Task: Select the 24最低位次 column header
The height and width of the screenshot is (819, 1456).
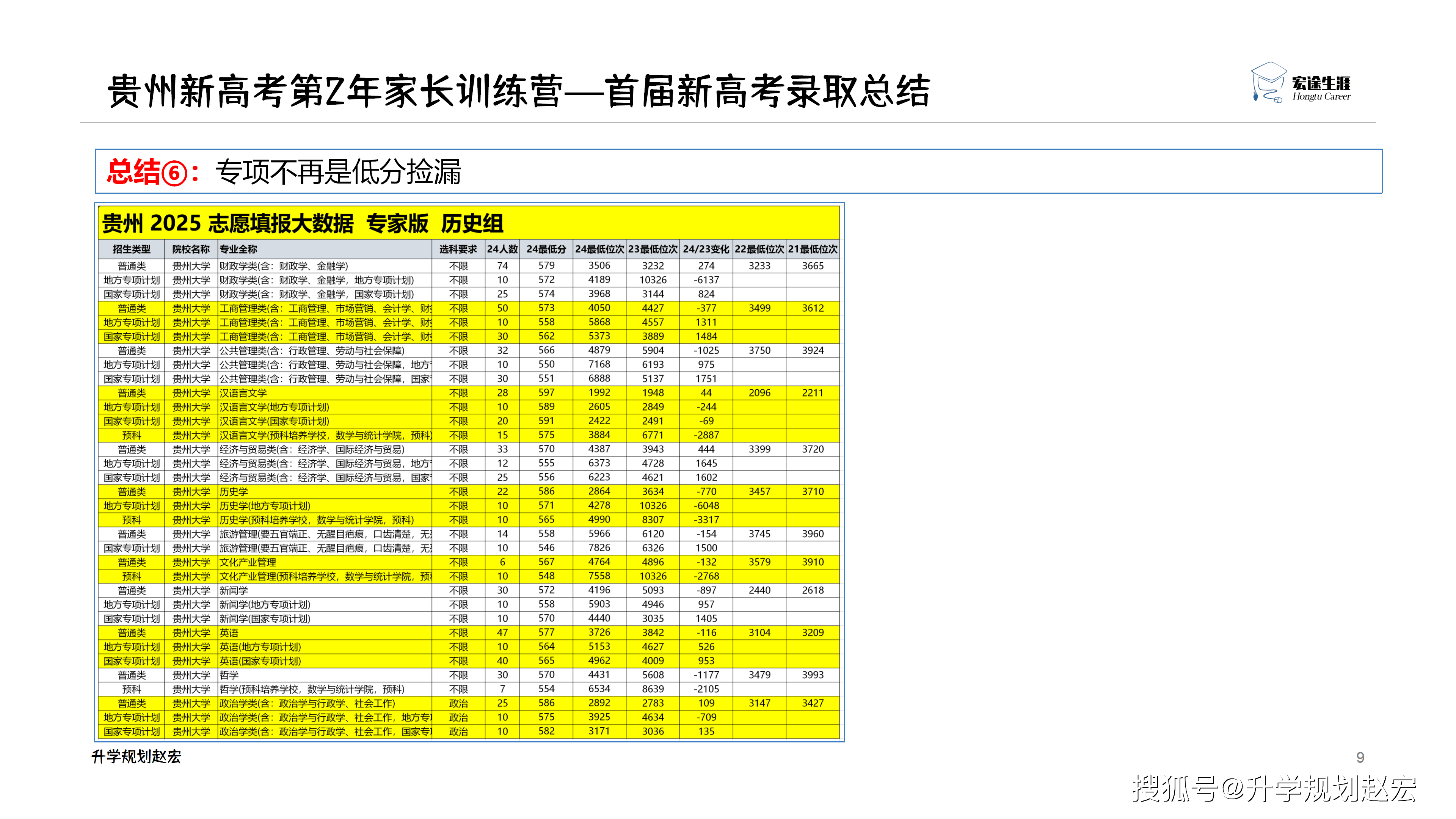Action: point(599,249)
